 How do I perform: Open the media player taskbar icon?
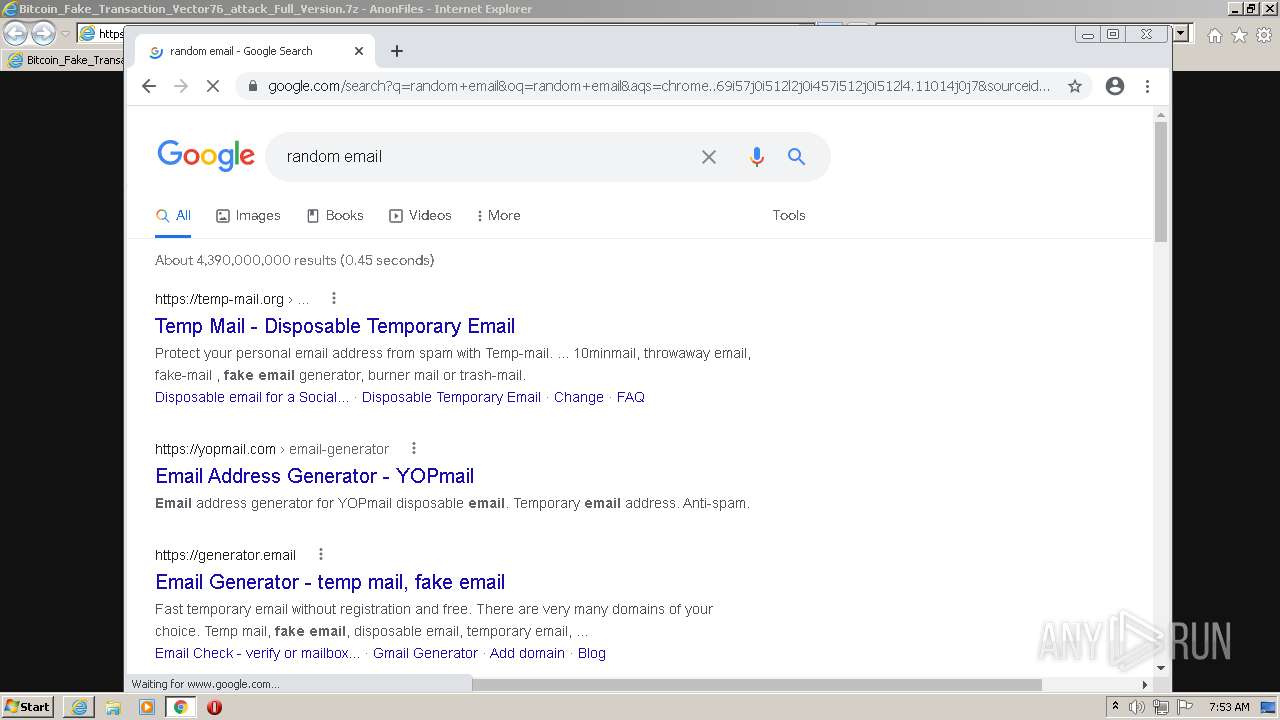[147, 707]
